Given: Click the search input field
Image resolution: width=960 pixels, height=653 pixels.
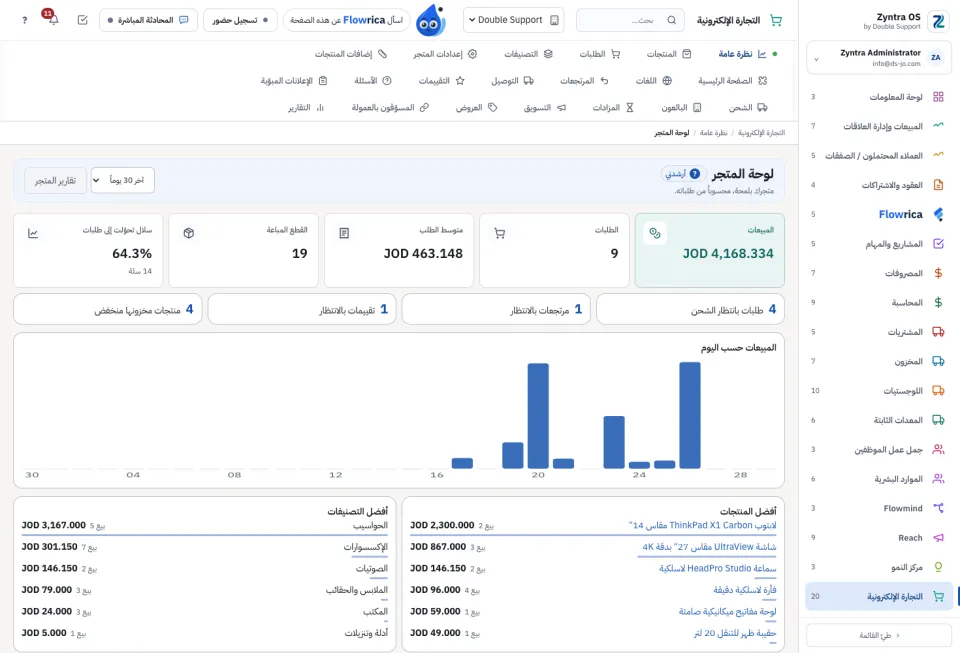Looking at the screenshot, I should pos(631,20).
